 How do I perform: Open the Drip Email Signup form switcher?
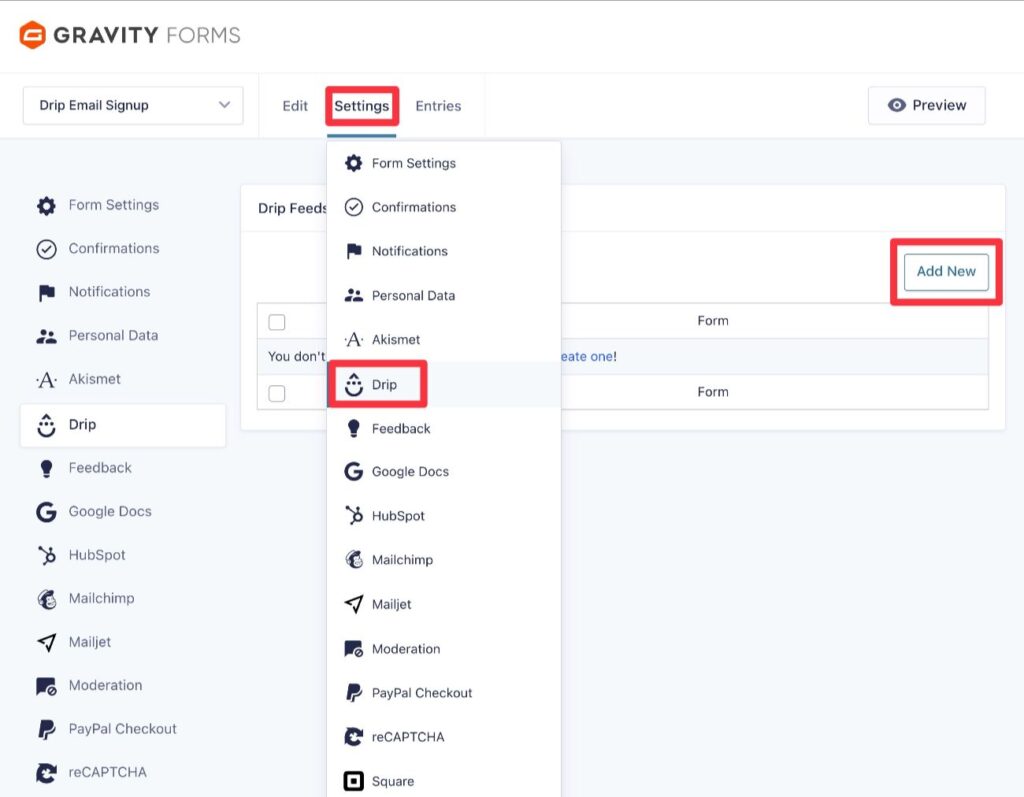point(133,105)
